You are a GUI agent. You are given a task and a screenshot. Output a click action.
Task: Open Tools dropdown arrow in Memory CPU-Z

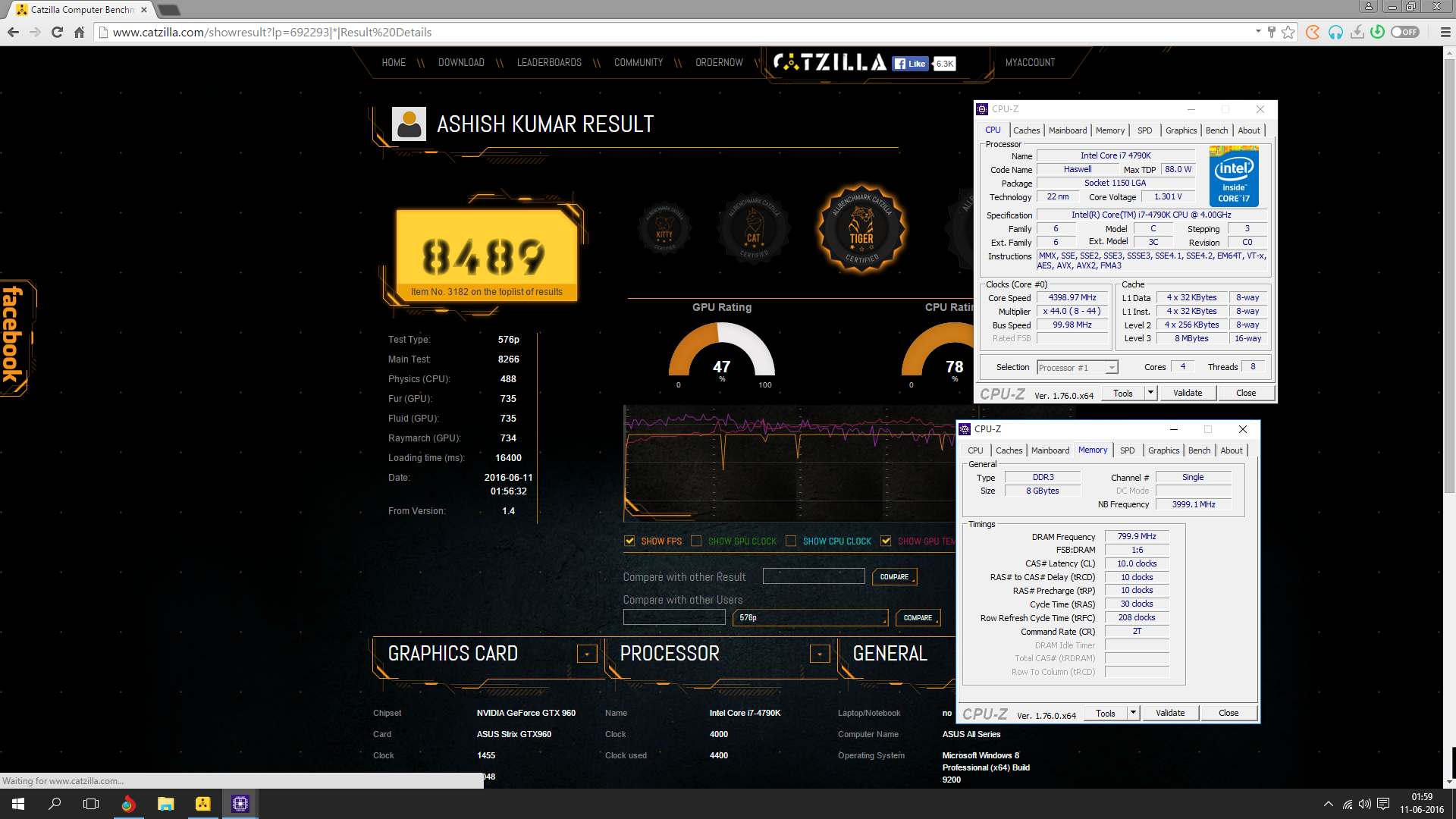(1133, 713)
